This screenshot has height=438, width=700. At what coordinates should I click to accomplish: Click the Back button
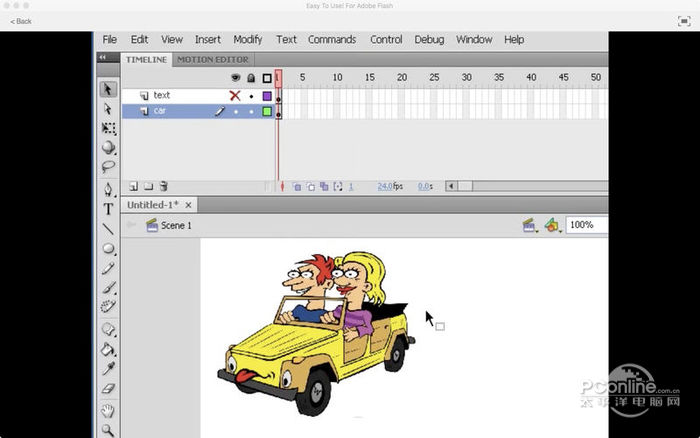[21, 21]
